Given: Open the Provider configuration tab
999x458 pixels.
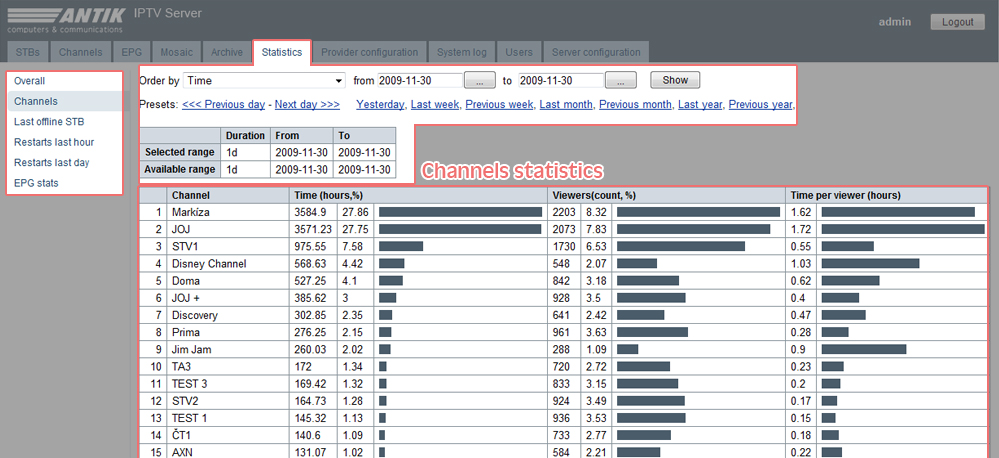Looking at the screenshot, I should pyautogui.click(x=370, y=52).
